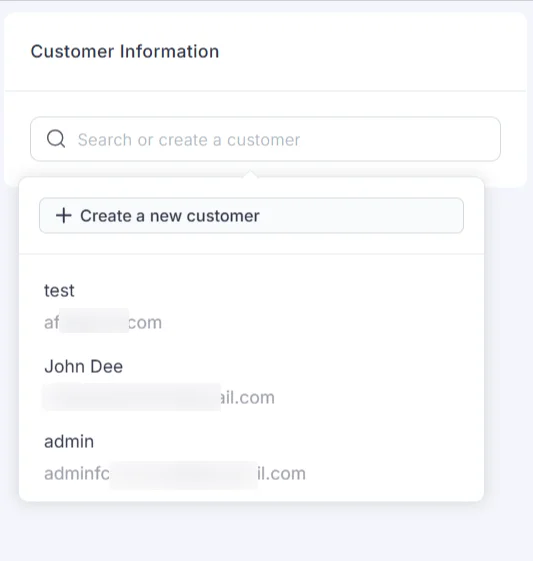
Task: Click the email under John Dee
Action: point(158,397)
